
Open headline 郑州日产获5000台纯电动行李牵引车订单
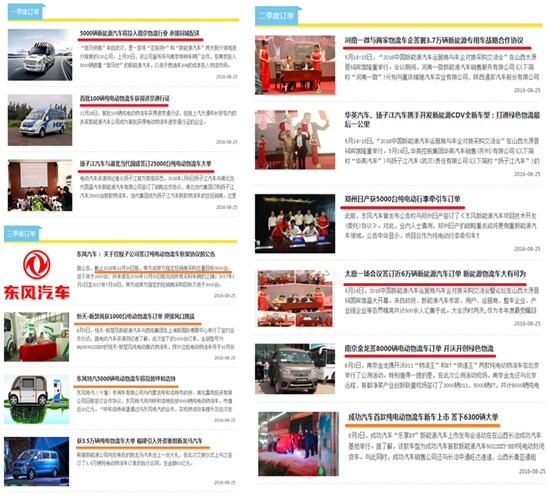click(402, 199)
